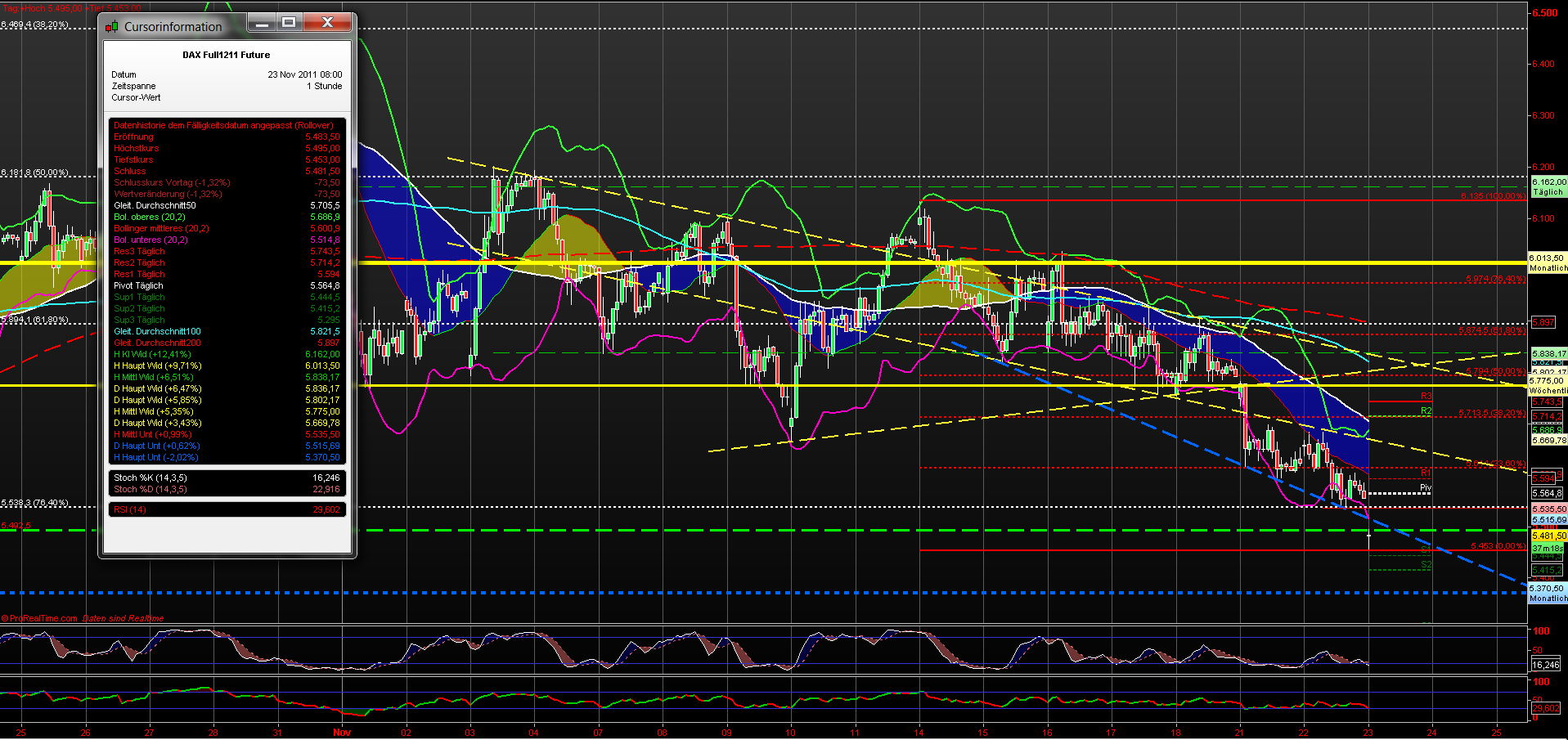Screen dimensions: 1568x740
Task: Select the RSI (14) indicator label
Action: click(130, 509)
